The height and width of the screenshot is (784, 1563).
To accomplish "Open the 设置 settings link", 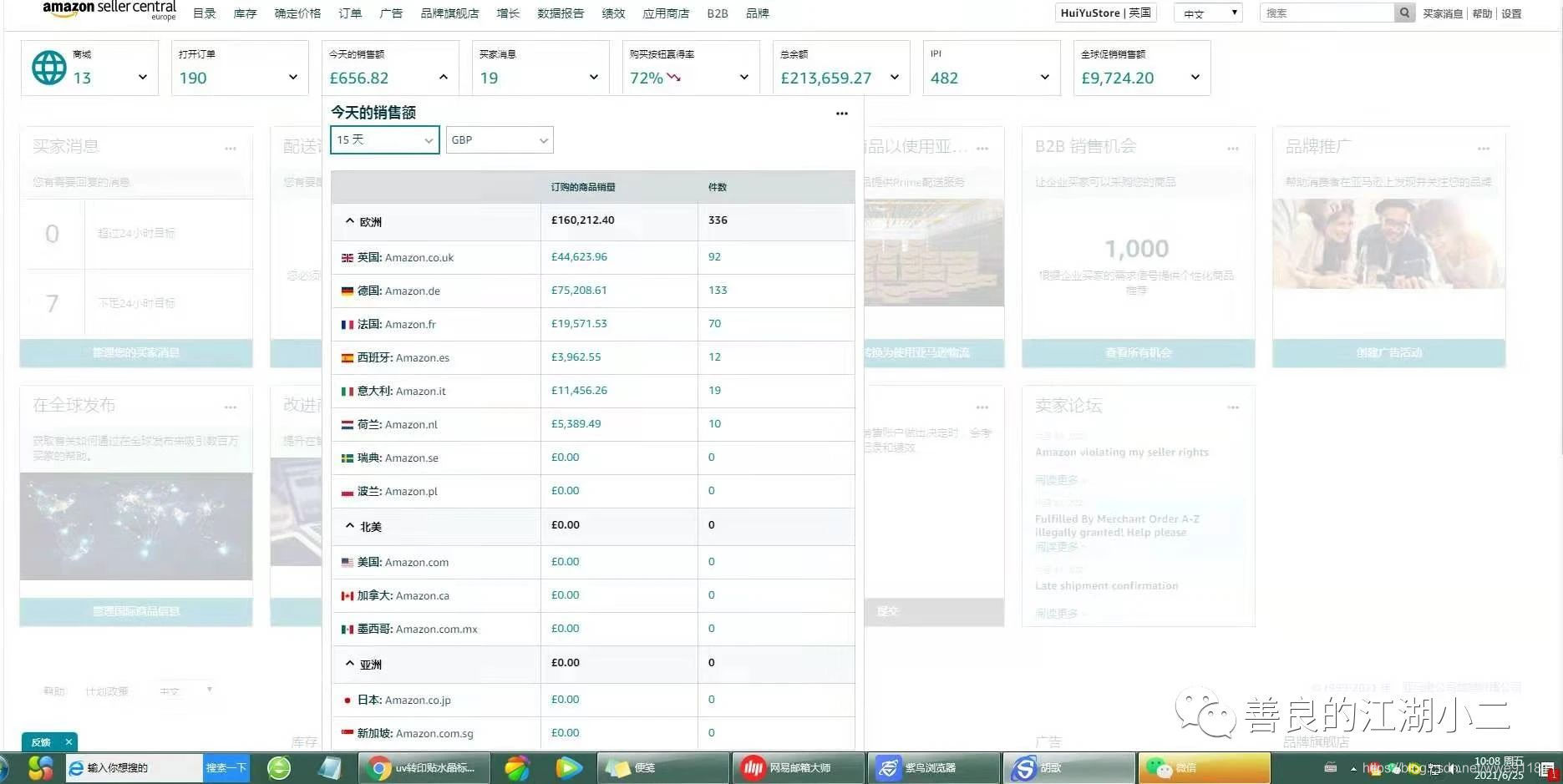I will click(x=1511, y=13).
